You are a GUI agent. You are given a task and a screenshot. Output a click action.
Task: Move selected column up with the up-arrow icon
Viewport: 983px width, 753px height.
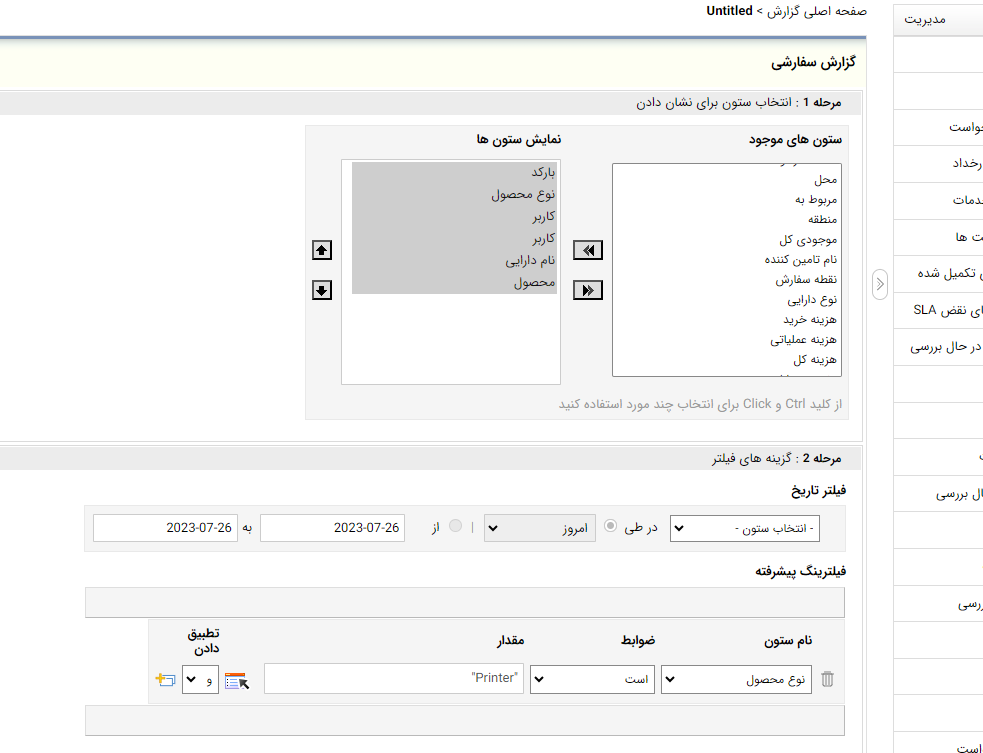[321, 249]
